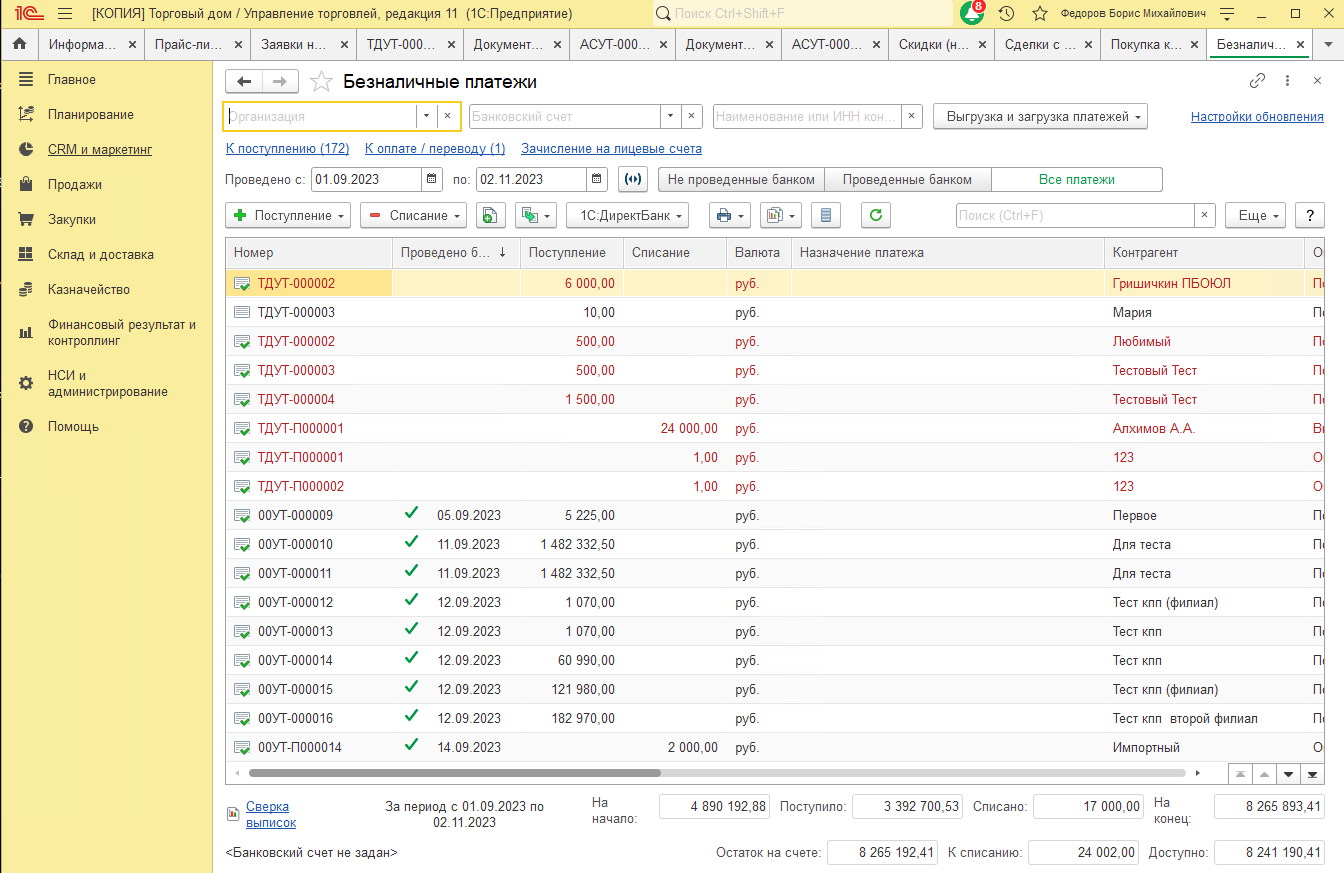Screen dimensions: 1344x873
Task: Copy the selected payment document icon
Action: pos(490,215)
